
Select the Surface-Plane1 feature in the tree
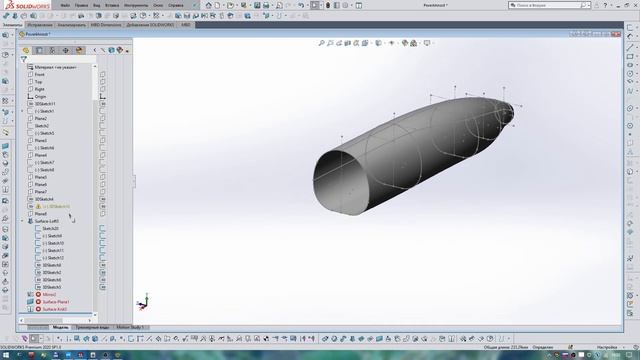56,302
